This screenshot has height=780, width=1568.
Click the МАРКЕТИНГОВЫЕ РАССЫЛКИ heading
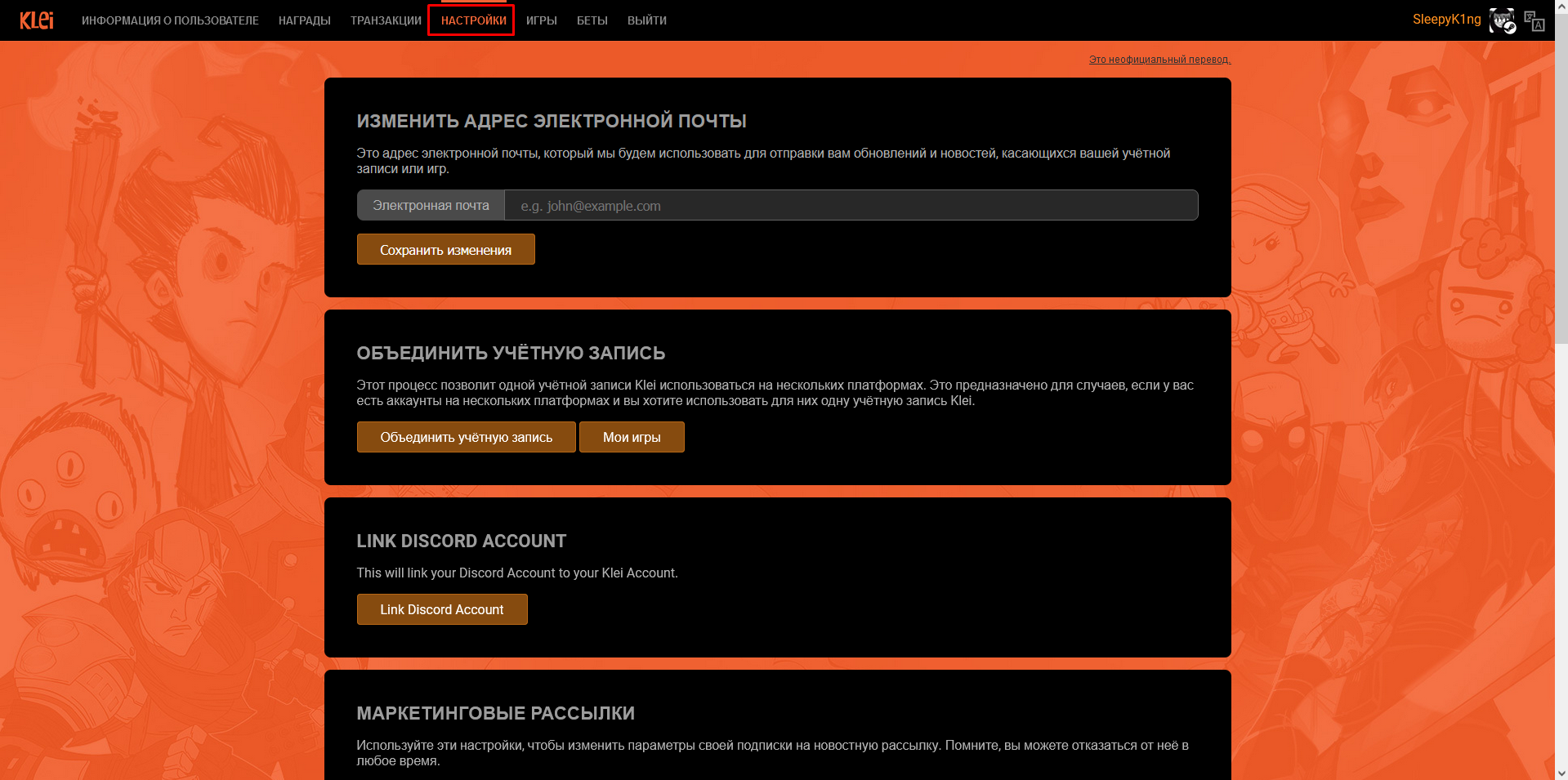[496, 713]
